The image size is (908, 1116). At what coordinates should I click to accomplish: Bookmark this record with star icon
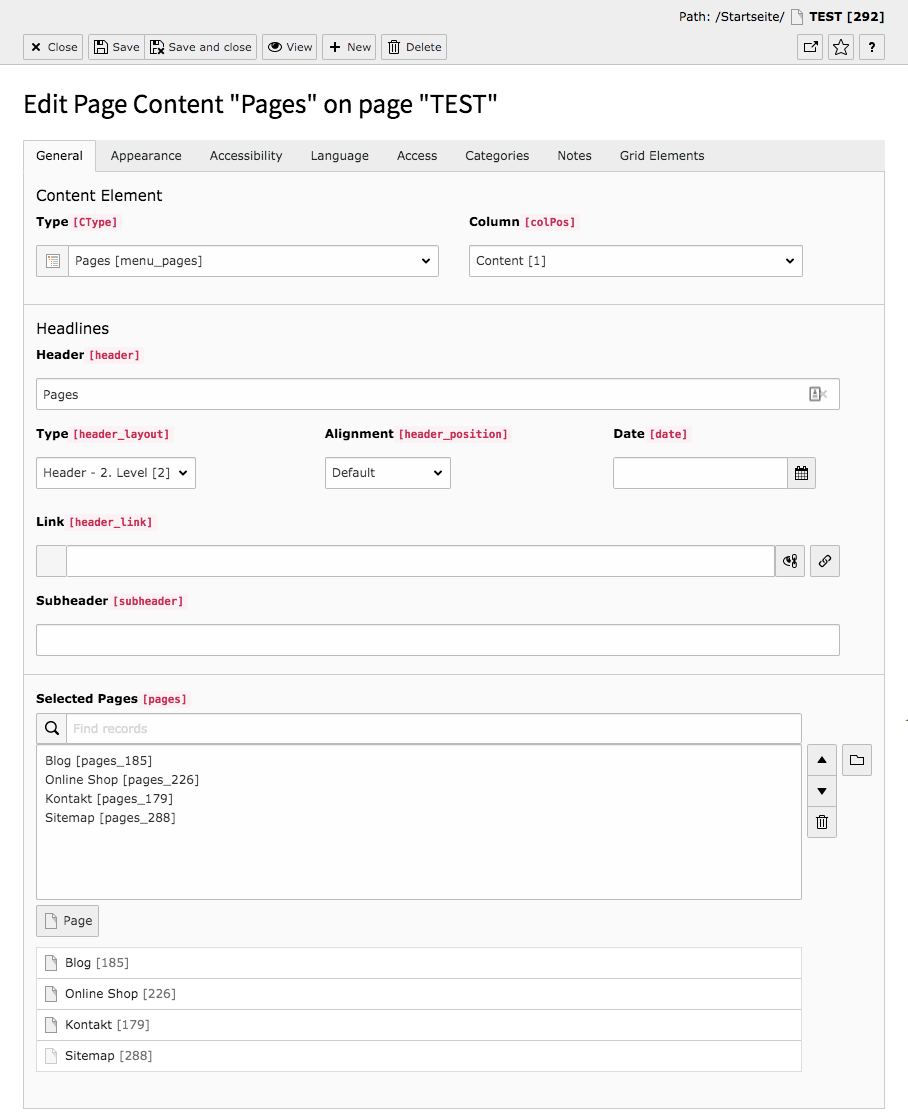click(x=840, y=47)
